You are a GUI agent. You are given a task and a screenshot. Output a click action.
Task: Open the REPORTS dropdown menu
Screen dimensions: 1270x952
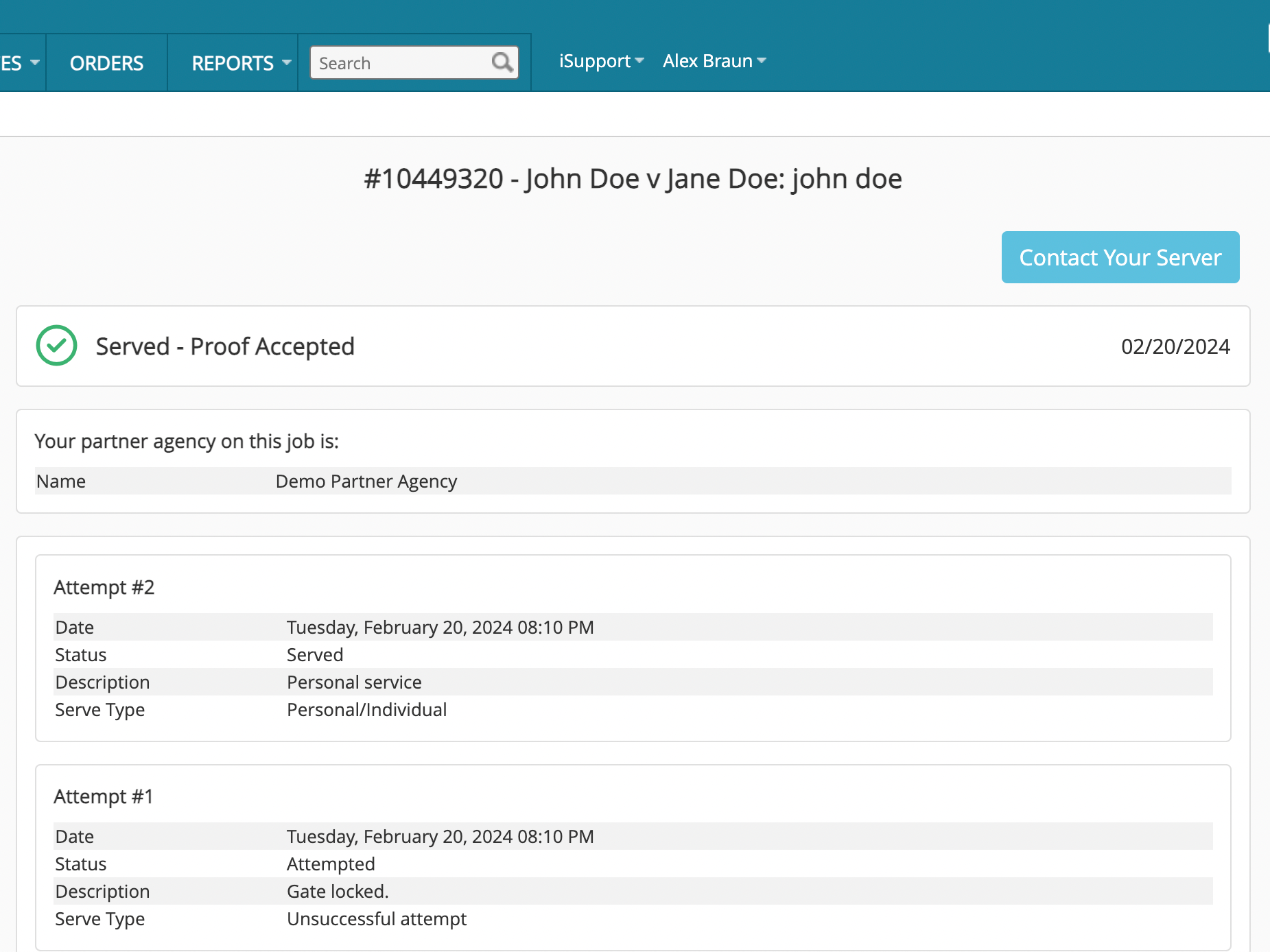(x=241, y=63)
